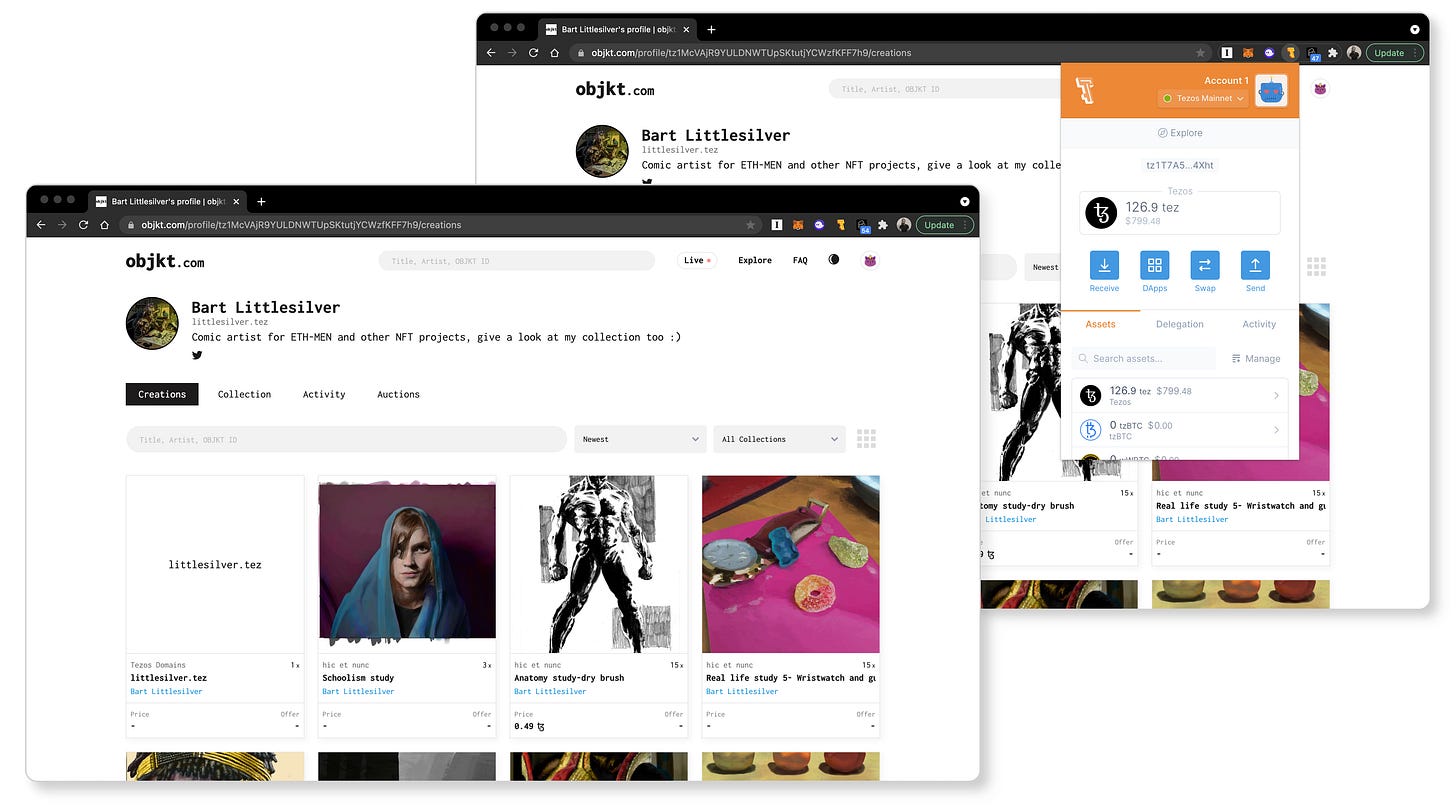
Task: Open Anatomy study-dry brush thumbnail in front window
Action: pos(599,564)
